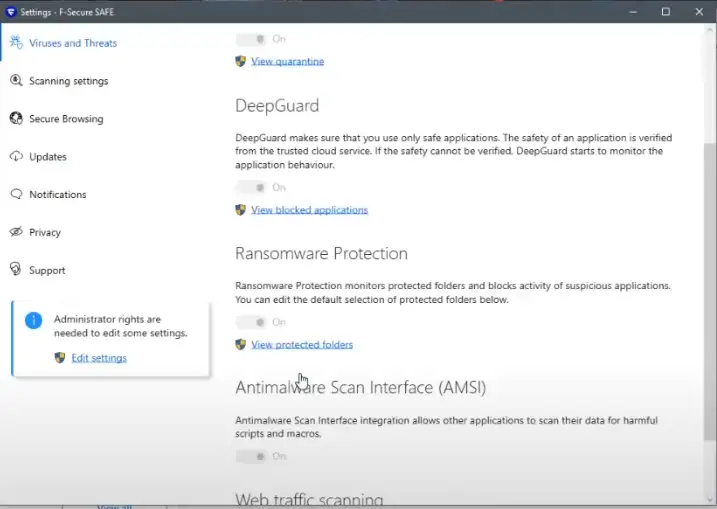
Task: Click the Viruses and Threats sidebar icon
Action: (16, 43)
